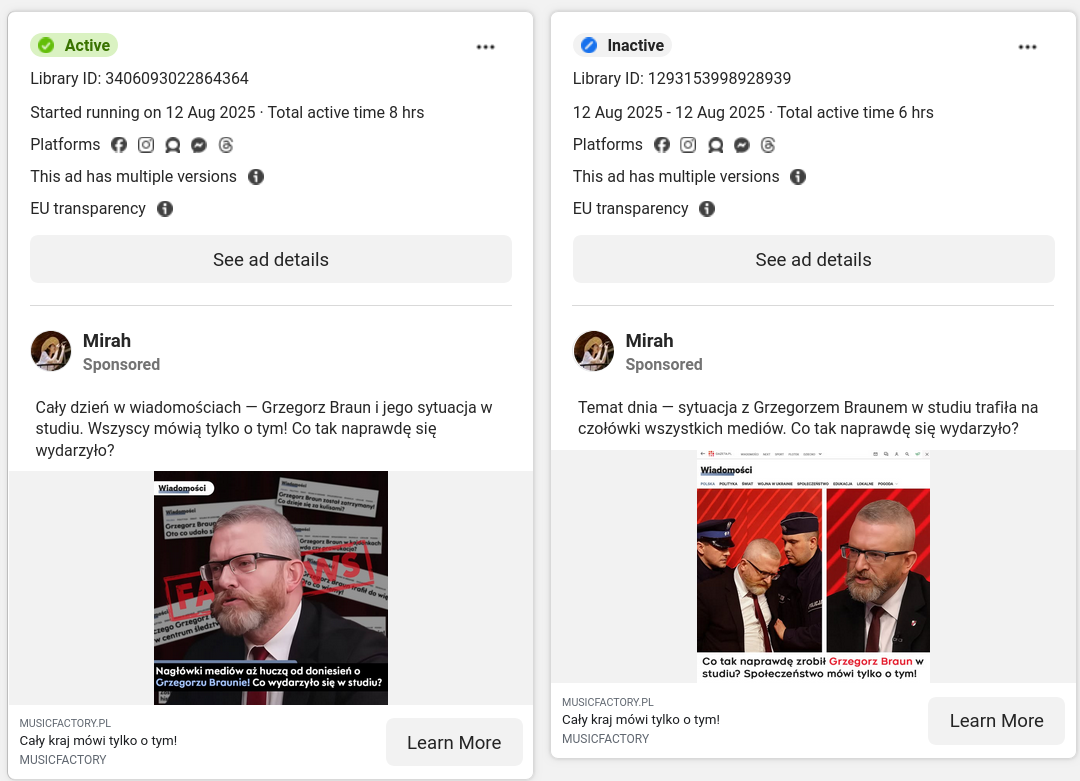Click Facebook platform icon in the Active ad
This screenshot has height=781, width=1080.
click(x=119, y=145)
